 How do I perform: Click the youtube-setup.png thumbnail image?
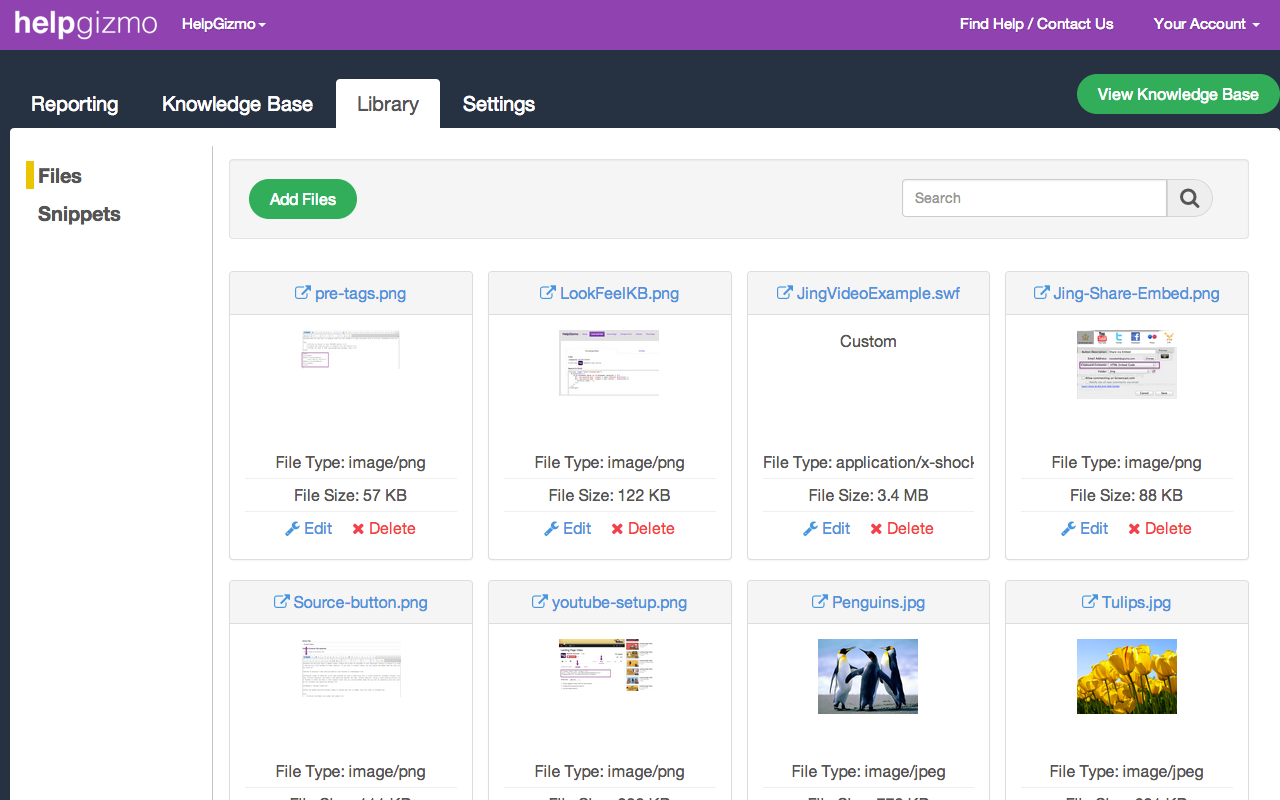[609, 666]
